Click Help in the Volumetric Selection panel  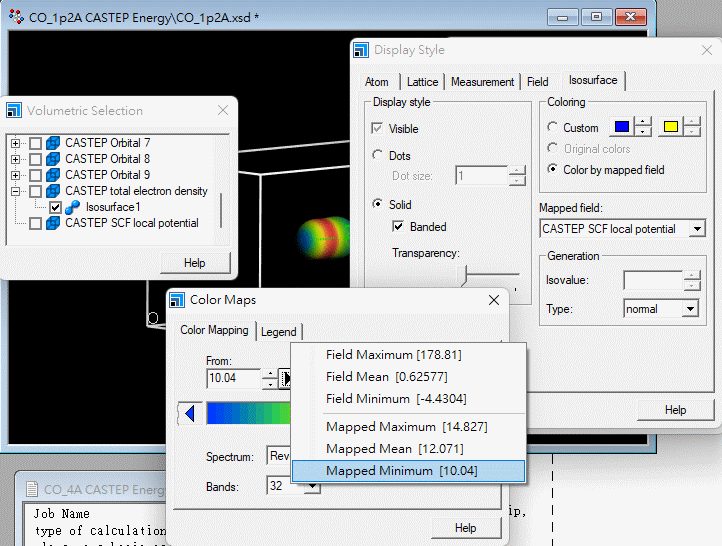(x=195, y=263)
